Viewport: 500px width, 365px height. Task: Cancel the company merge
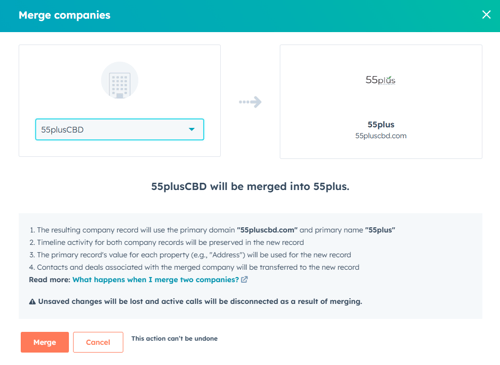point(98,342)
